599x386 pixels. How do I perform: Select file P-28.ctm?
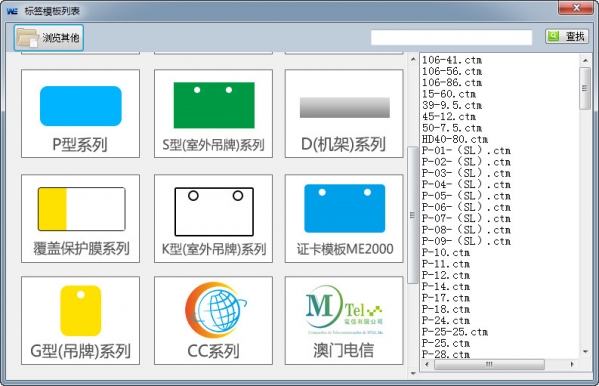pyautogui.click(x=446, y=355)
